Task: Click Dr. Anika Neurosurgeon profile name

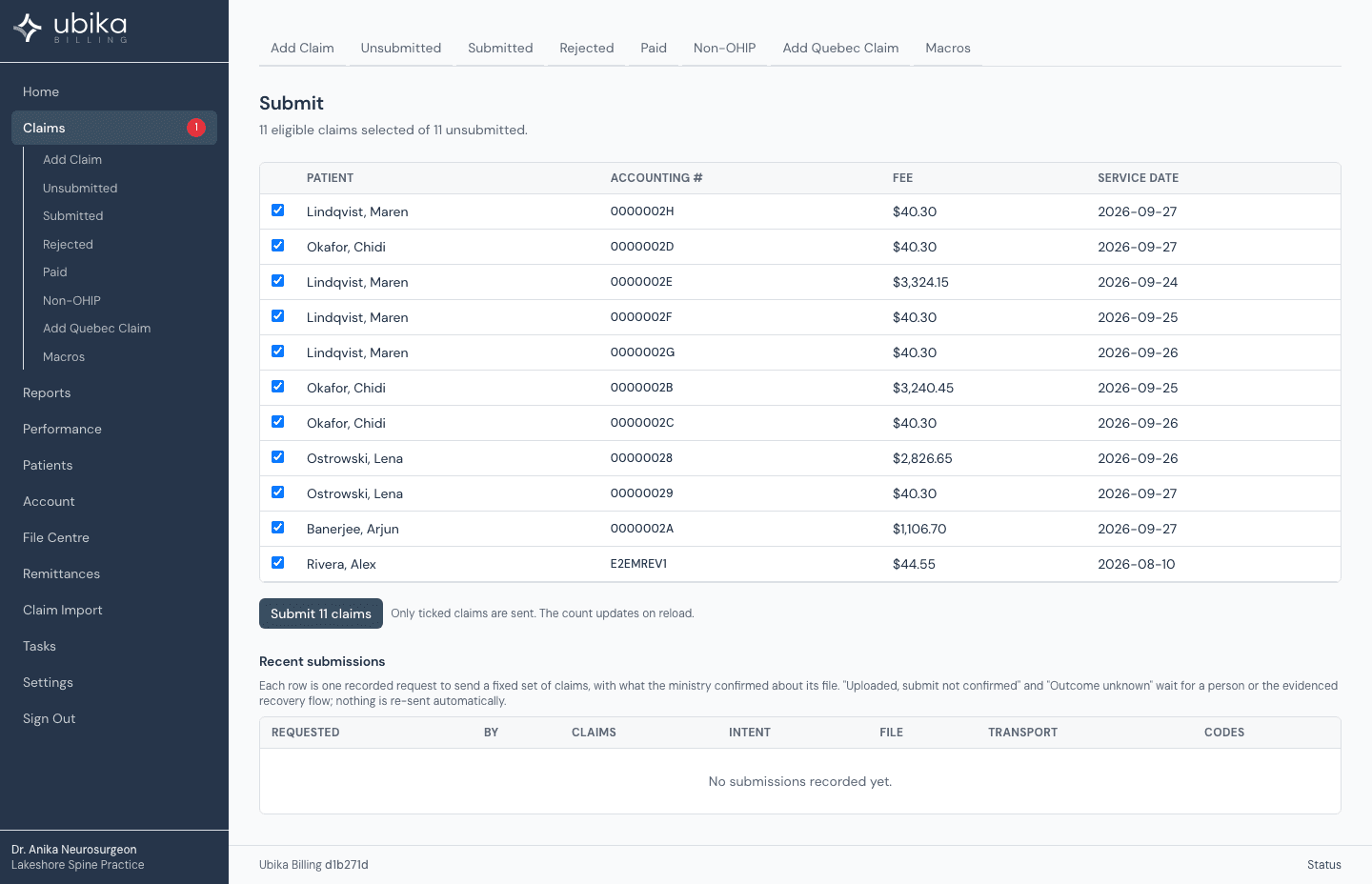Action: (74, 850)
